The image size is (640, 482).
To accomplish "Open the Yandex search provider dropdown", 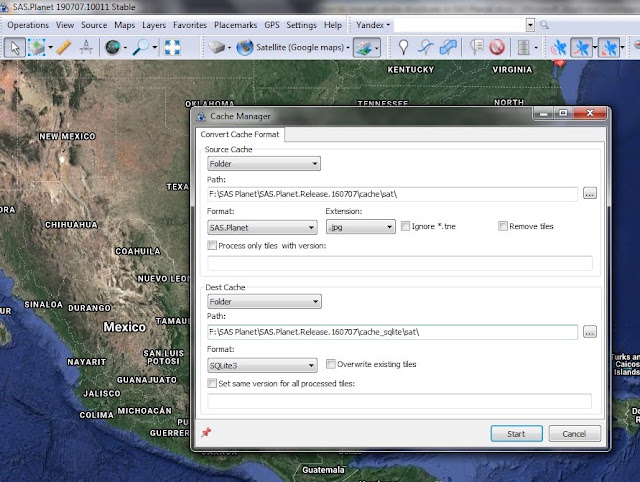I will 373,25.
